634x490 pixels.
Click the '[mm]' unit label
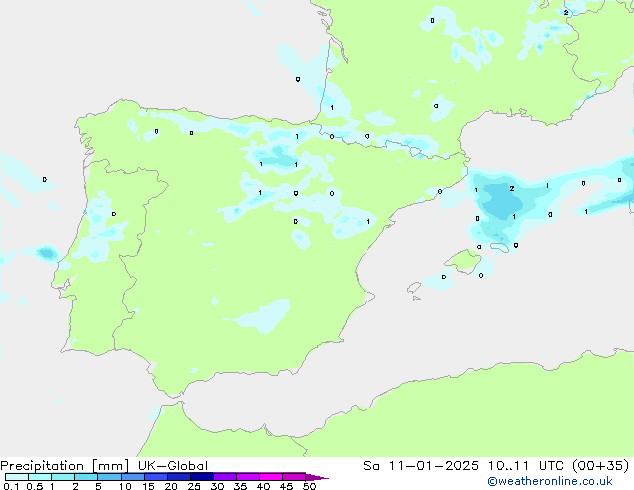tap(110, 466)
